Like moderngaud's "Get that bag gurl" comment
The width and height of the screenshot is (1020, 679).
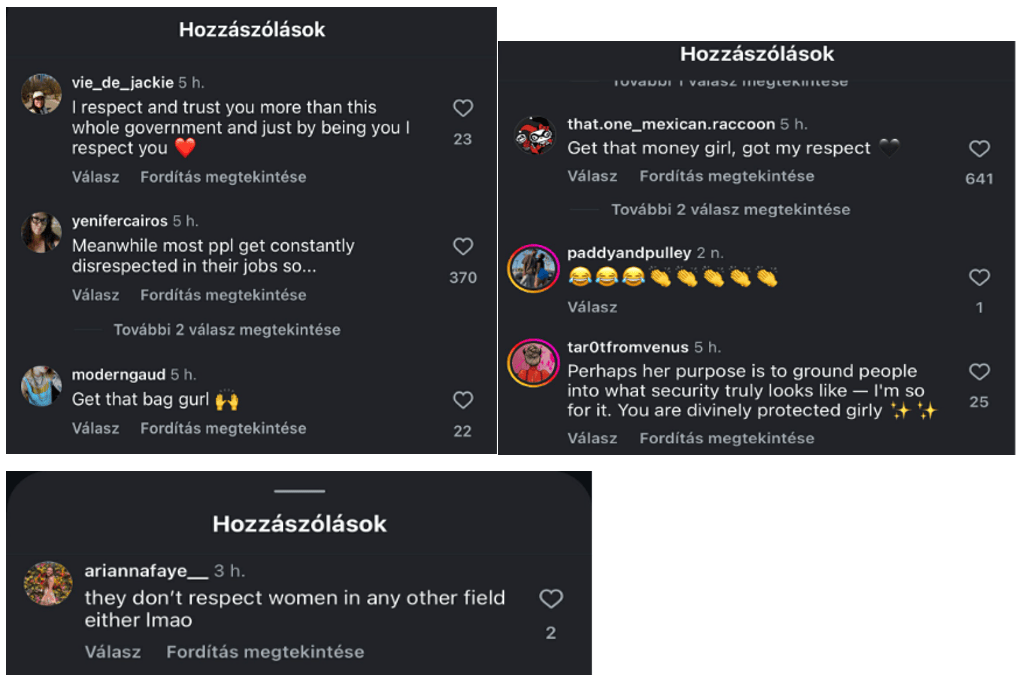click(463, 400)
